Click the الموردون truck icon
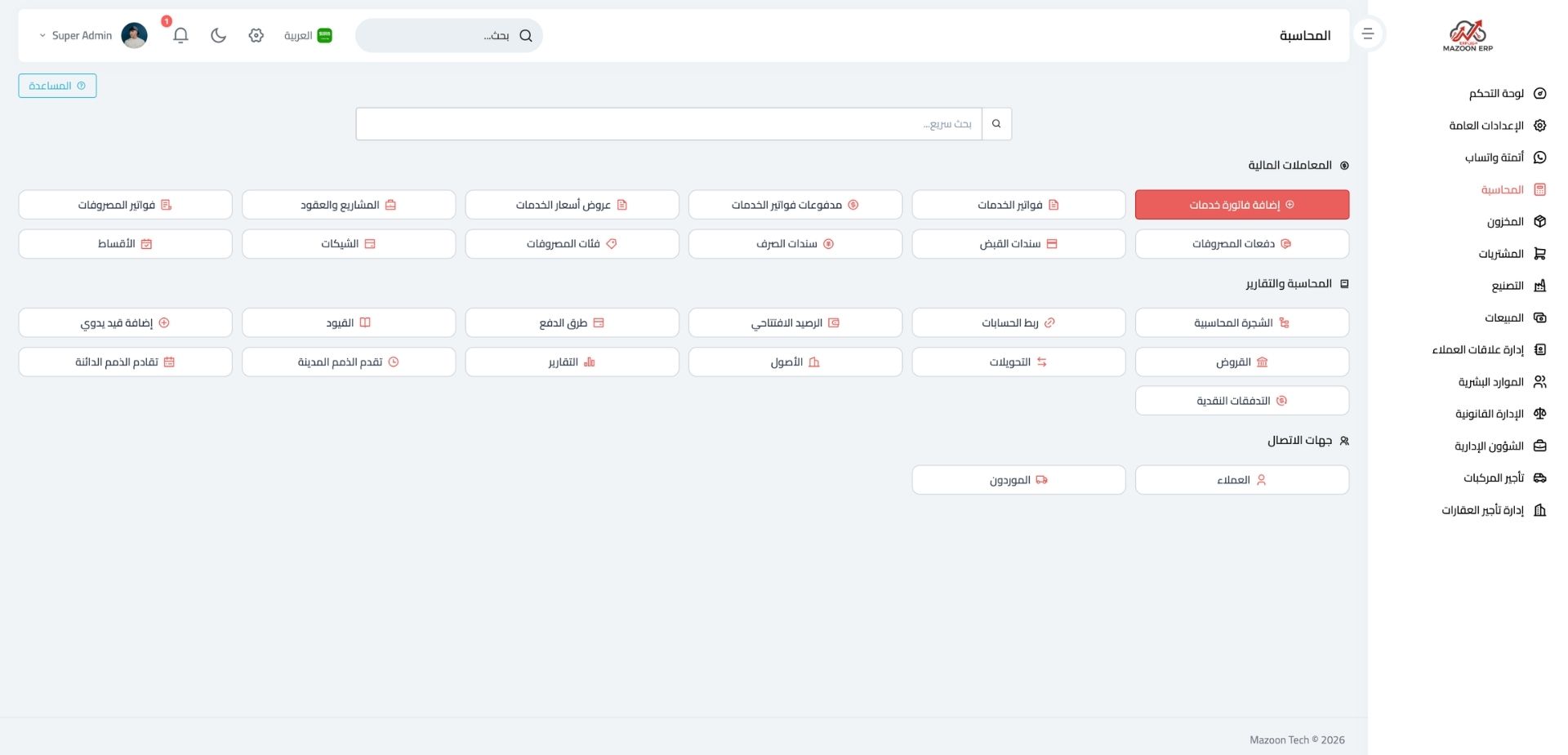This screenshot has width=1568, height=755. click(x=1041, y=480)
